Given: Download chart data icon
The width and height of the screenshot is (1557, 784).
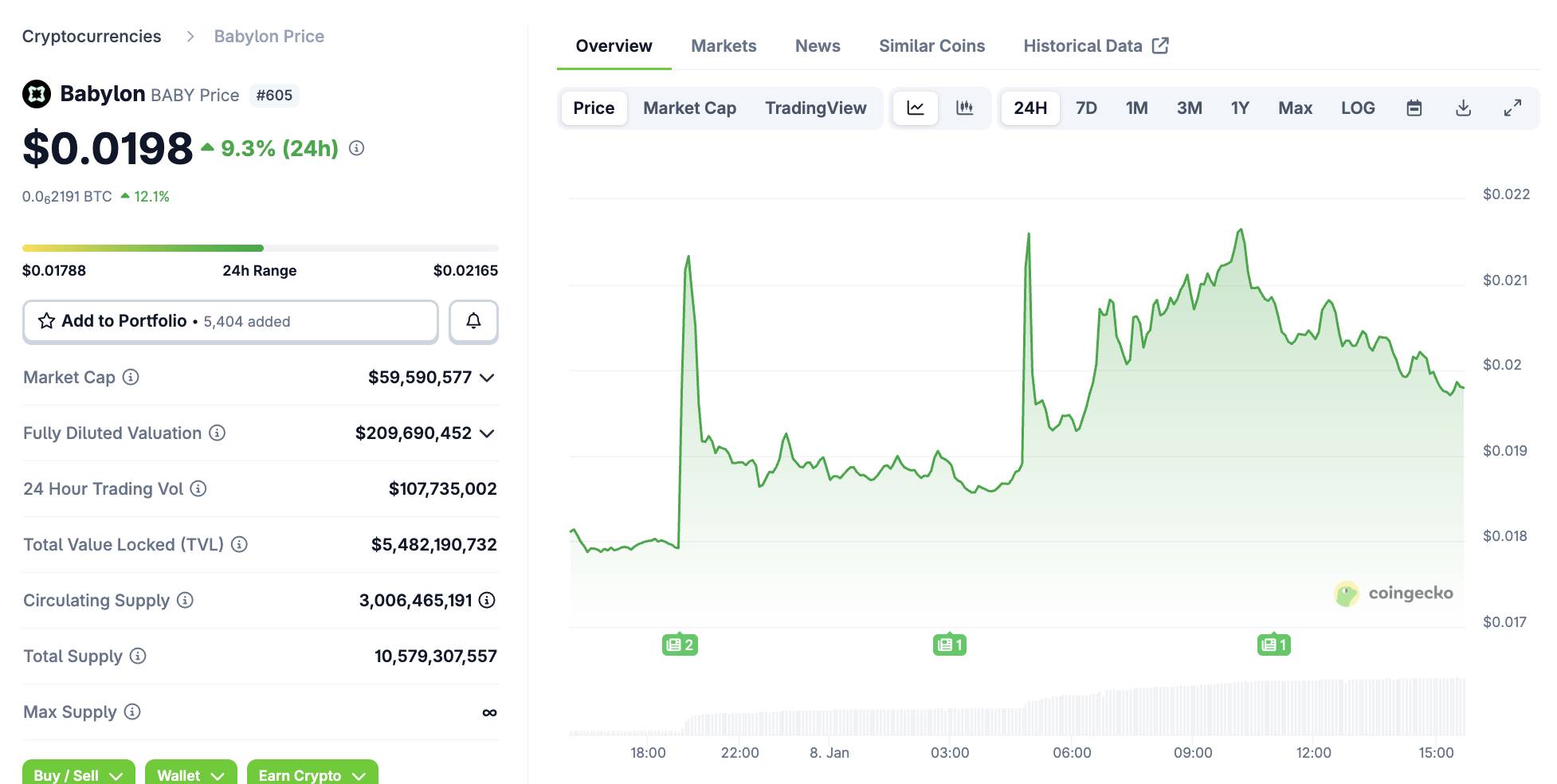Looking at the screenshot, I should click(1463, 108).
